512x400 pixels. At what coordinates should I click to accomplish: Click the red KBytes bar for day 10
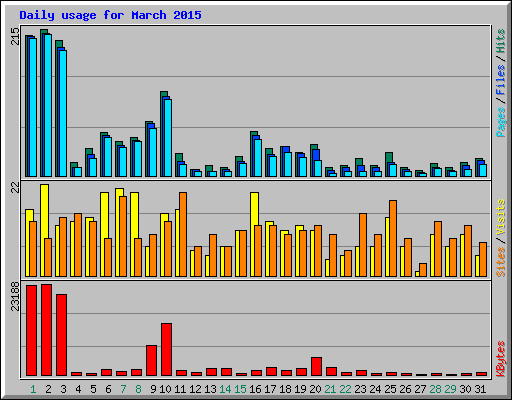coord(166,349)
